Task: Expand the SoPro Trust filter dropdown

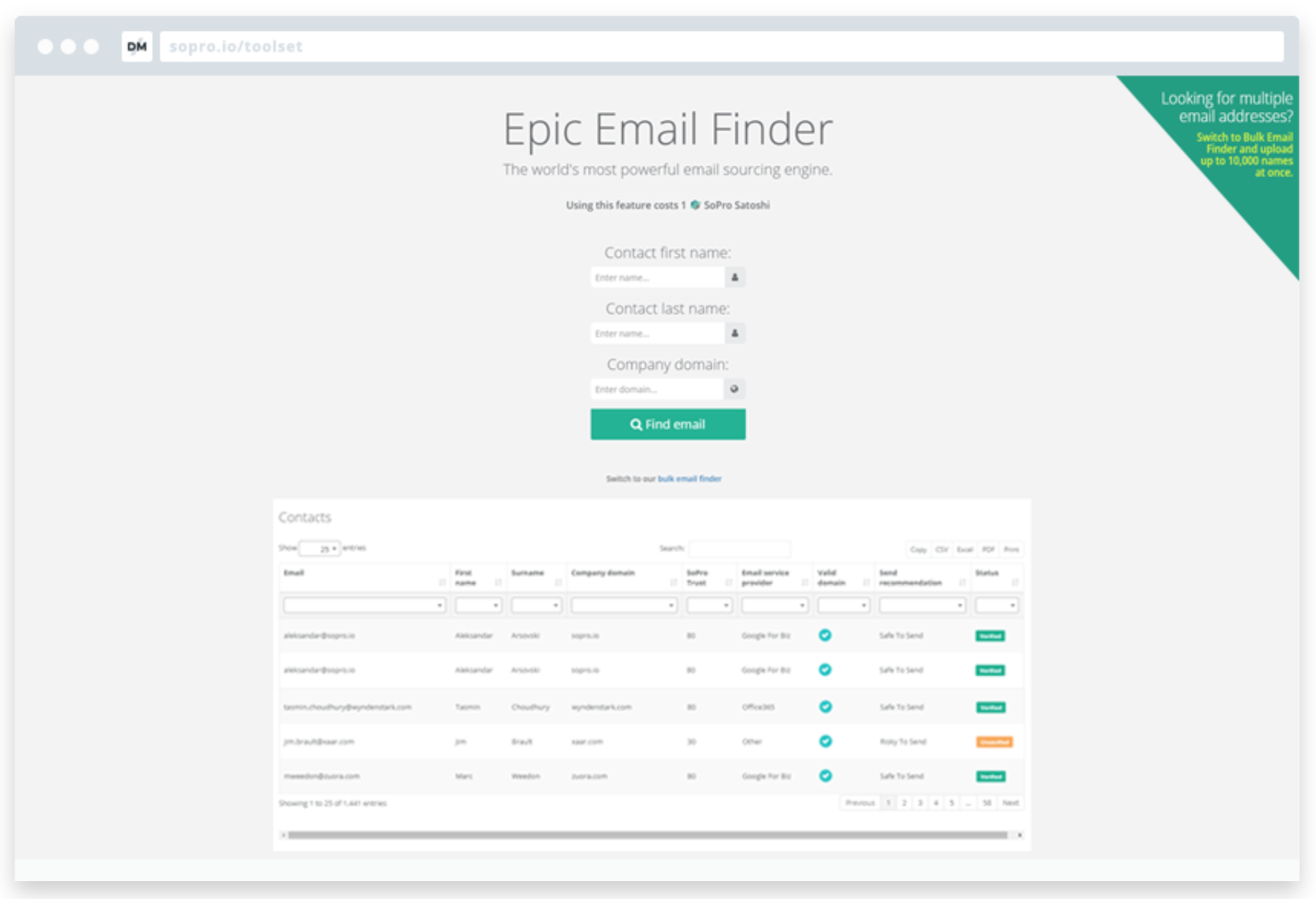Action: click(x=709, y=606)
